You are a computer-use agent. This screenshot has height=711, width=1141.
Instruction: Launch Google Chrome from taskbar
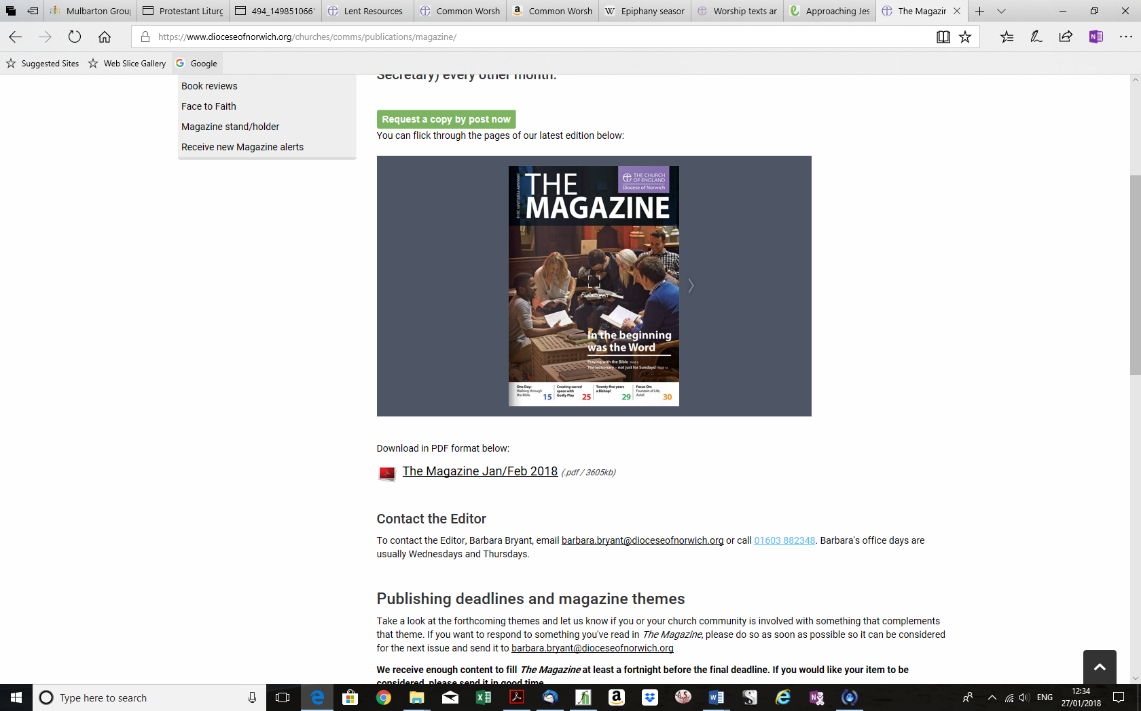(383, 698)
